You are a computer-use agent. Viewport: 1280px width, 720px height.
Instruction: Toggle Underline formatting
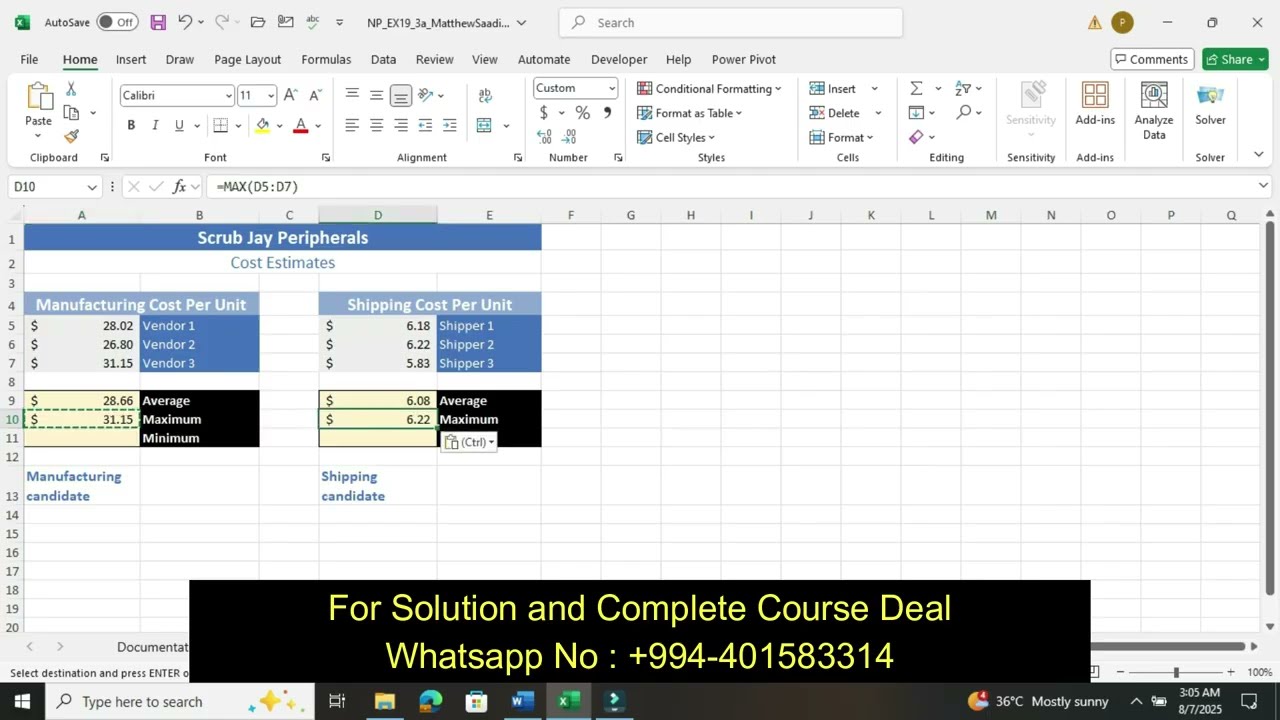[x=179, y=125]
